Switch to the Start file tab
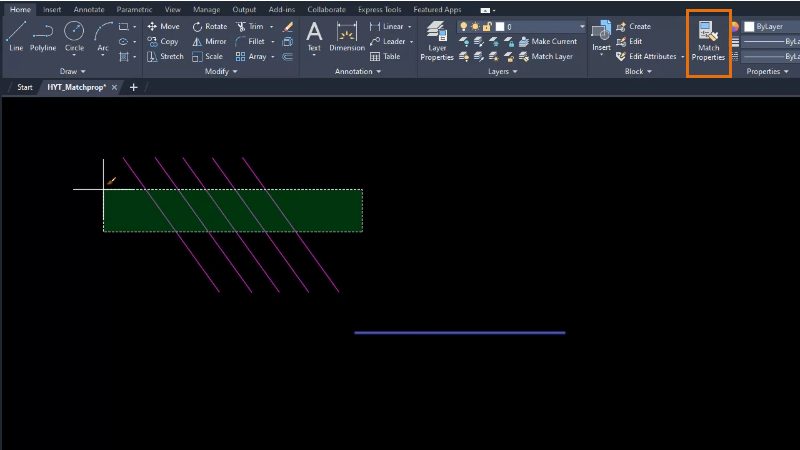The height and width of the screenshot is (450, 800). (24, 87)
